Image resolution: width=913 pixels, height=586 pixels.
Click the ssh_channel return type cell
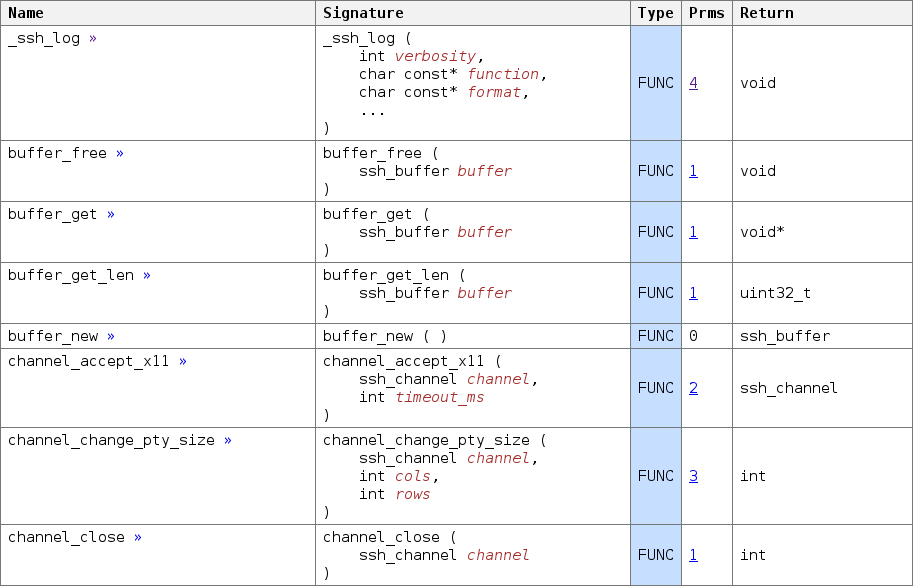click(x=789, y=388)
